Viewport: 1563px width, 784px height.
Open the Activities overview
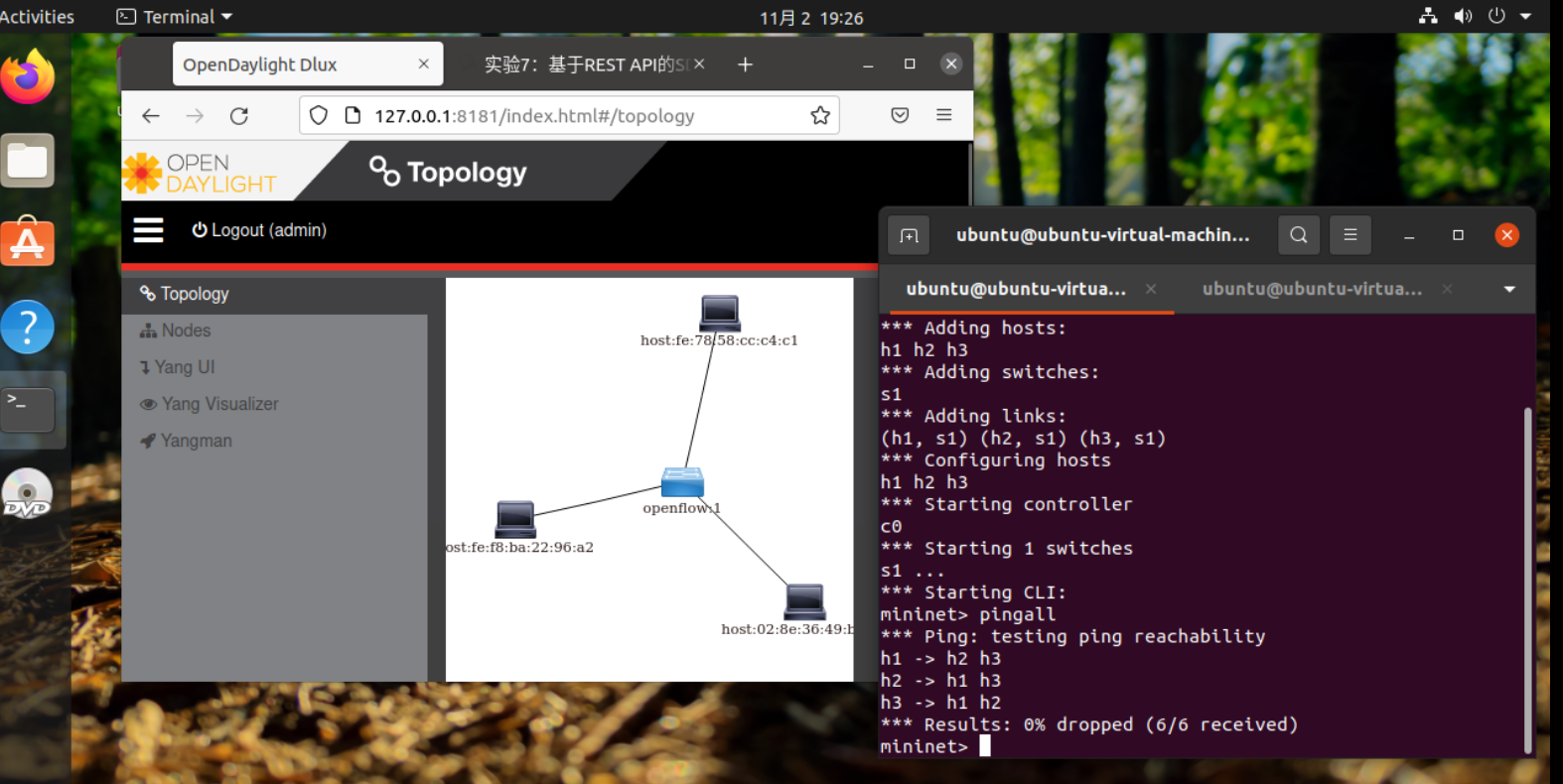click(x=37, y=17)
